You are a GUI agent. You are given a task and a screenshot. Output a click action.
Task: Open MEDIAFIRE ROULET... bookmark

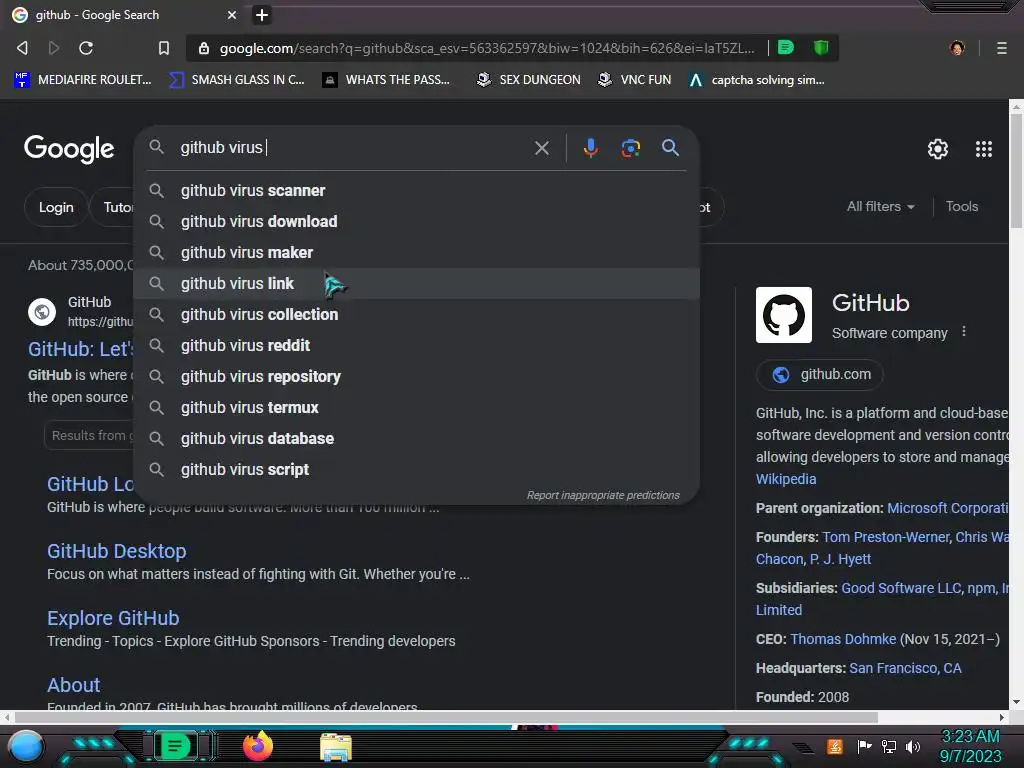(82, 80)
